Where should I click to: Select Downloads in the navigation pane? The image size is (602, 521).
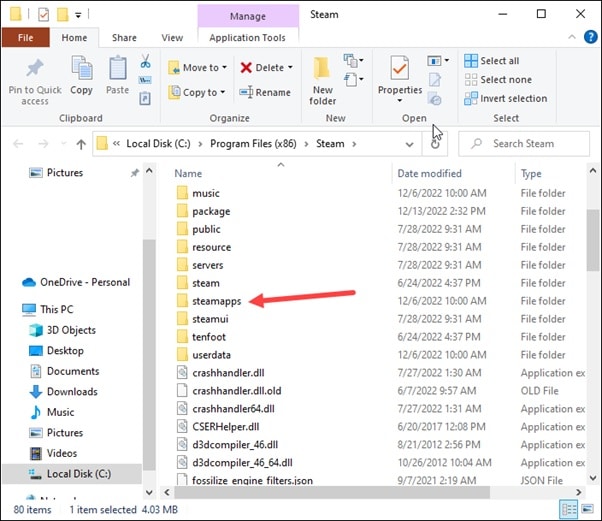tap(72, 392)
